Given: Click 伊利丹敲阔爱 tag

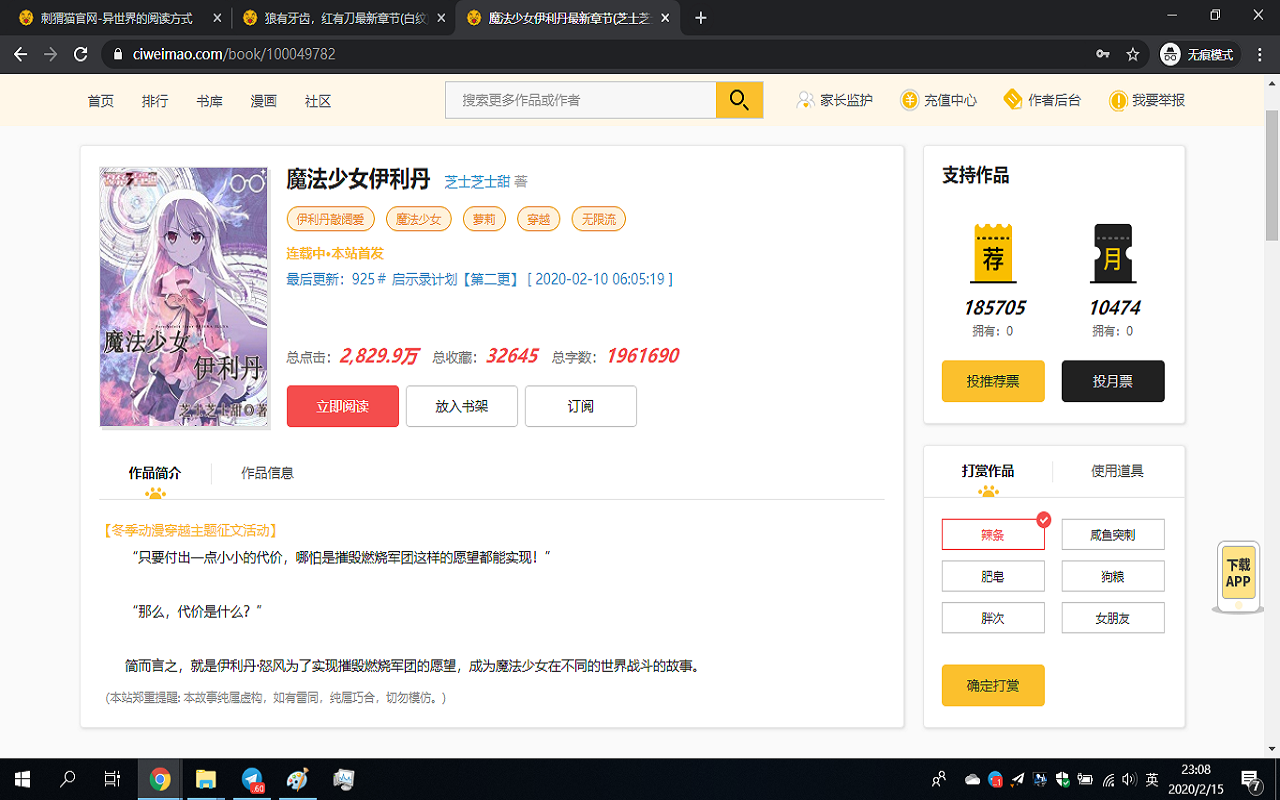Looking at the screenshot, I should tap(331, 219).
